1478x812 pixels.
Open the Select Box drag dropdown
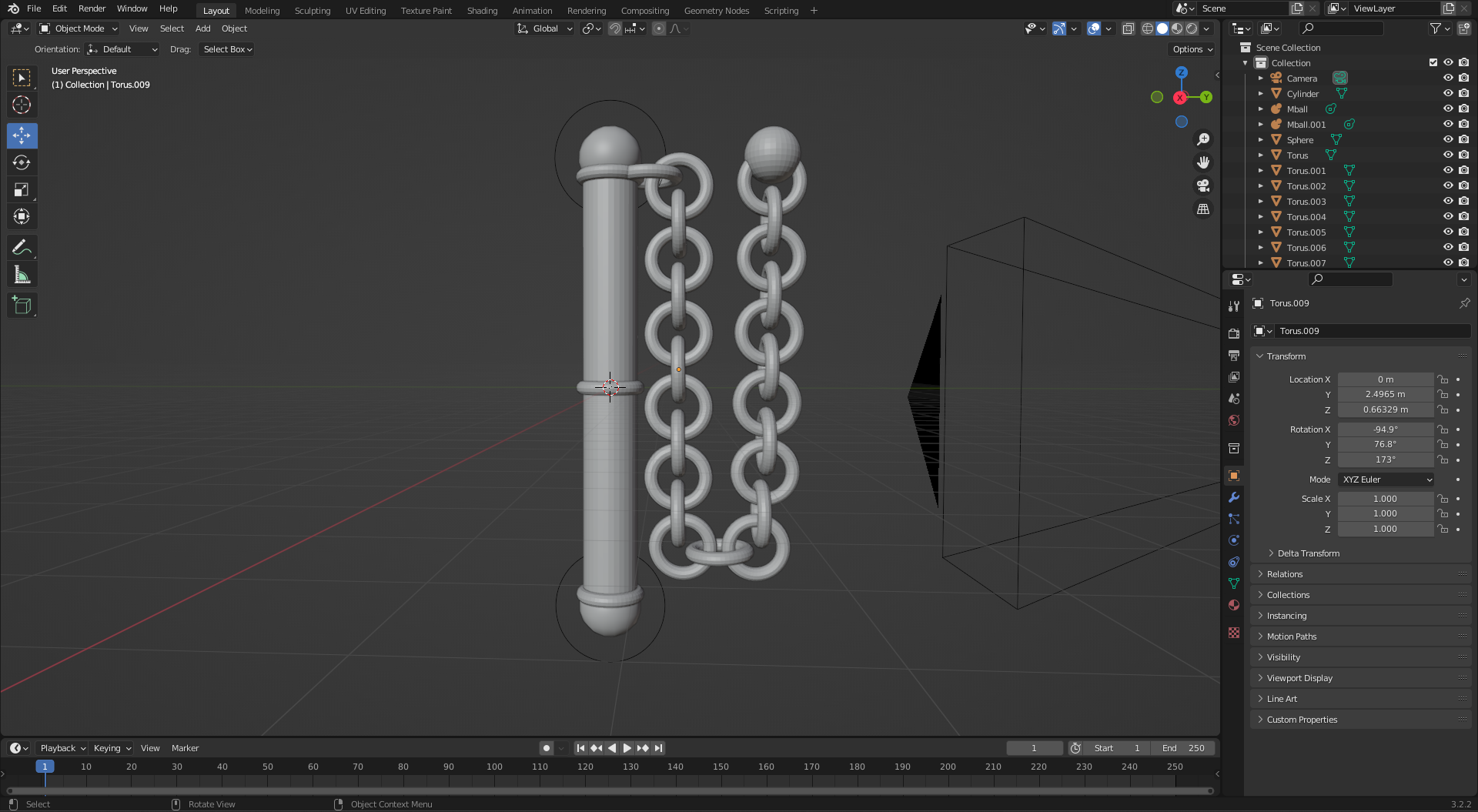pyautogui.click(x=227, y=49)
